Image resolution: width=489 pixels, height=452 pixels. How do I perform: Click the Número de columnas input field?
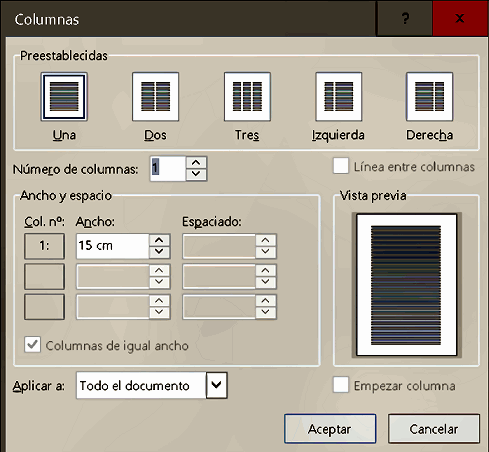point(168,169)
